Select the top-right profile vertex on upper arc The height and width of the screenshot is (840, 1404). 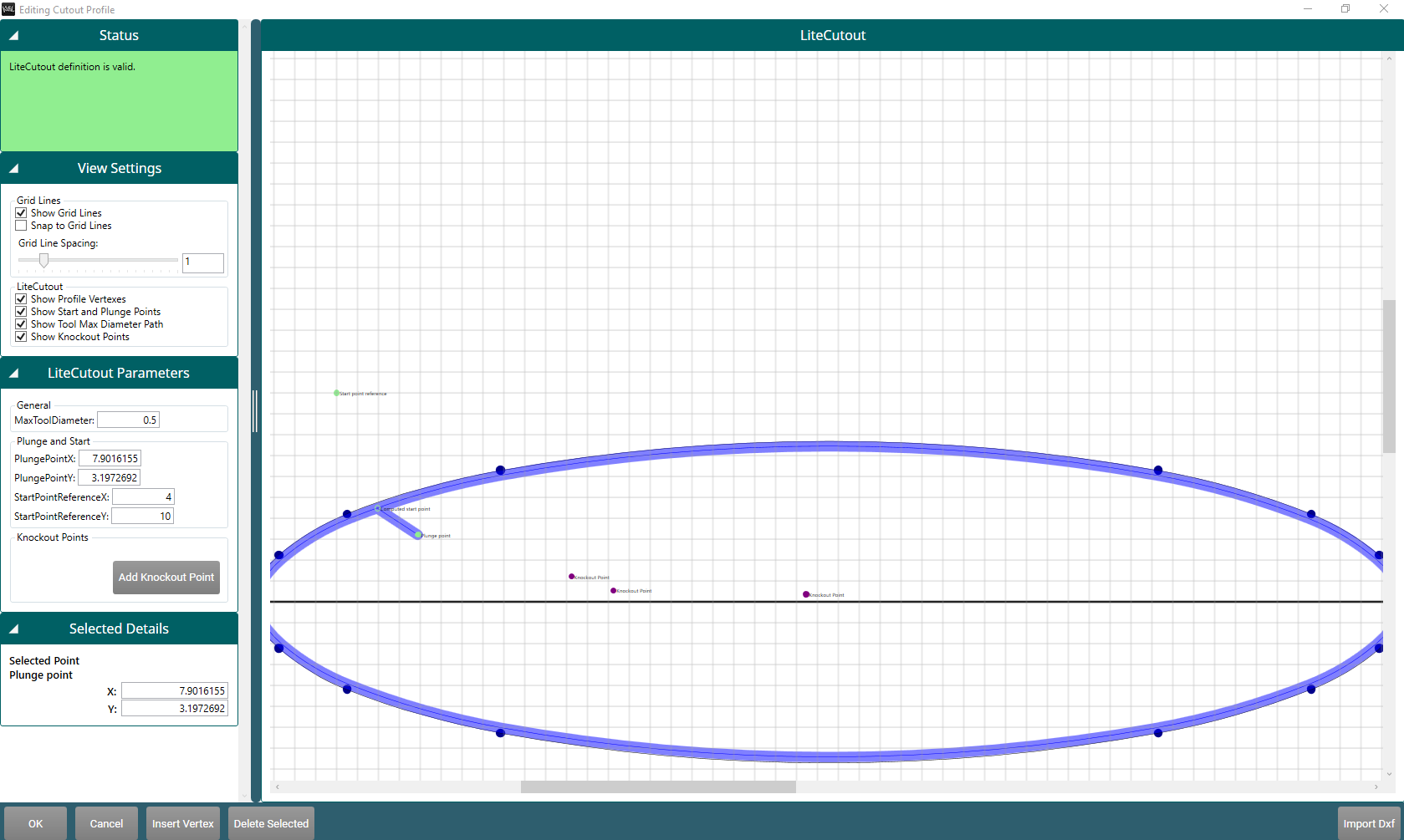1158,471
